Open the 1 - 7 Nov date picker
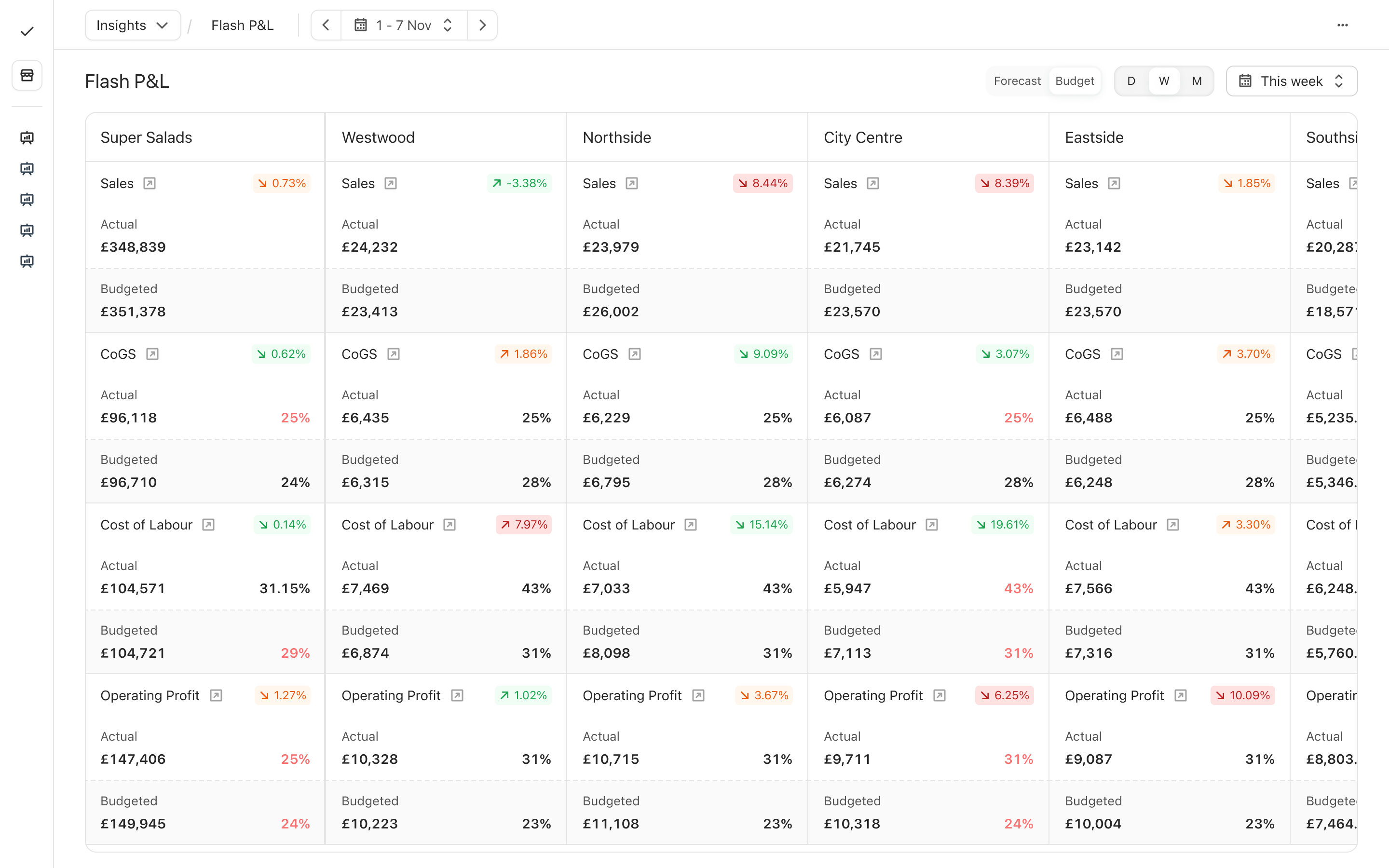The image size is (1389, 868). pos(404,25)
